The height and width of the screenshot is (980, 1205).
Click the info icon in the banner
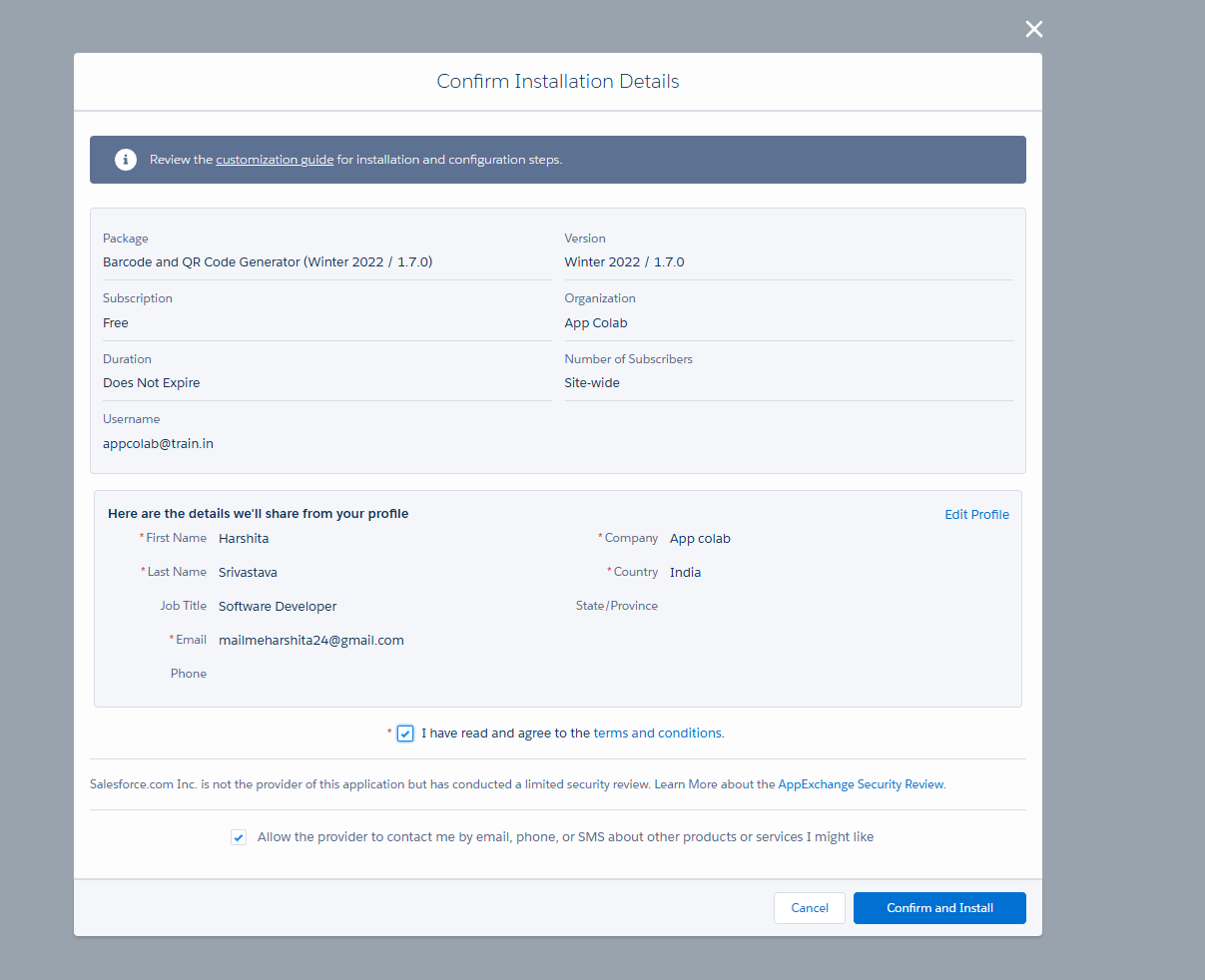[x=125, y=159]
